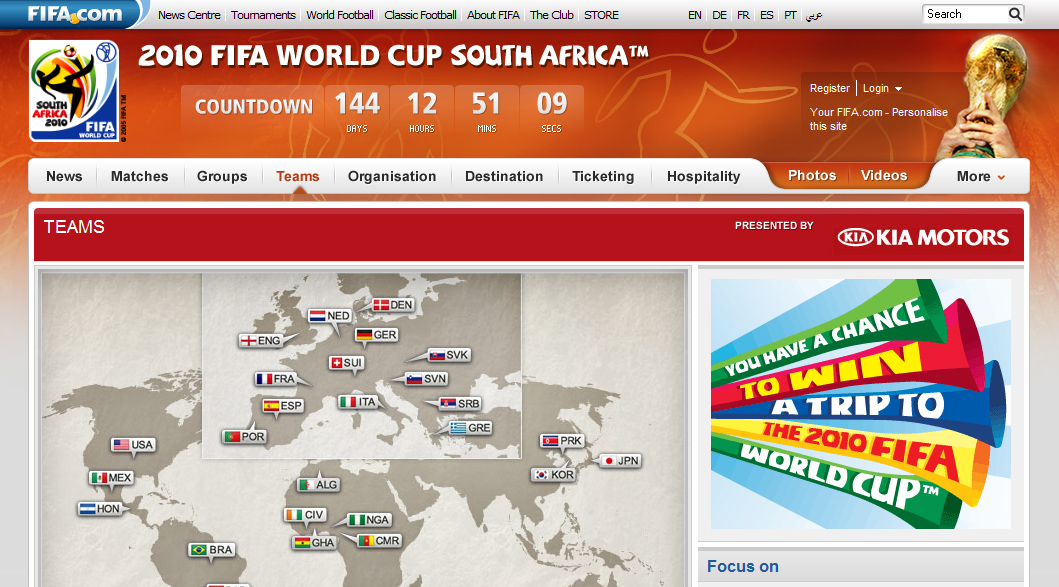
Task: Select the ESP flag marker on map
Action: point(283,405)
